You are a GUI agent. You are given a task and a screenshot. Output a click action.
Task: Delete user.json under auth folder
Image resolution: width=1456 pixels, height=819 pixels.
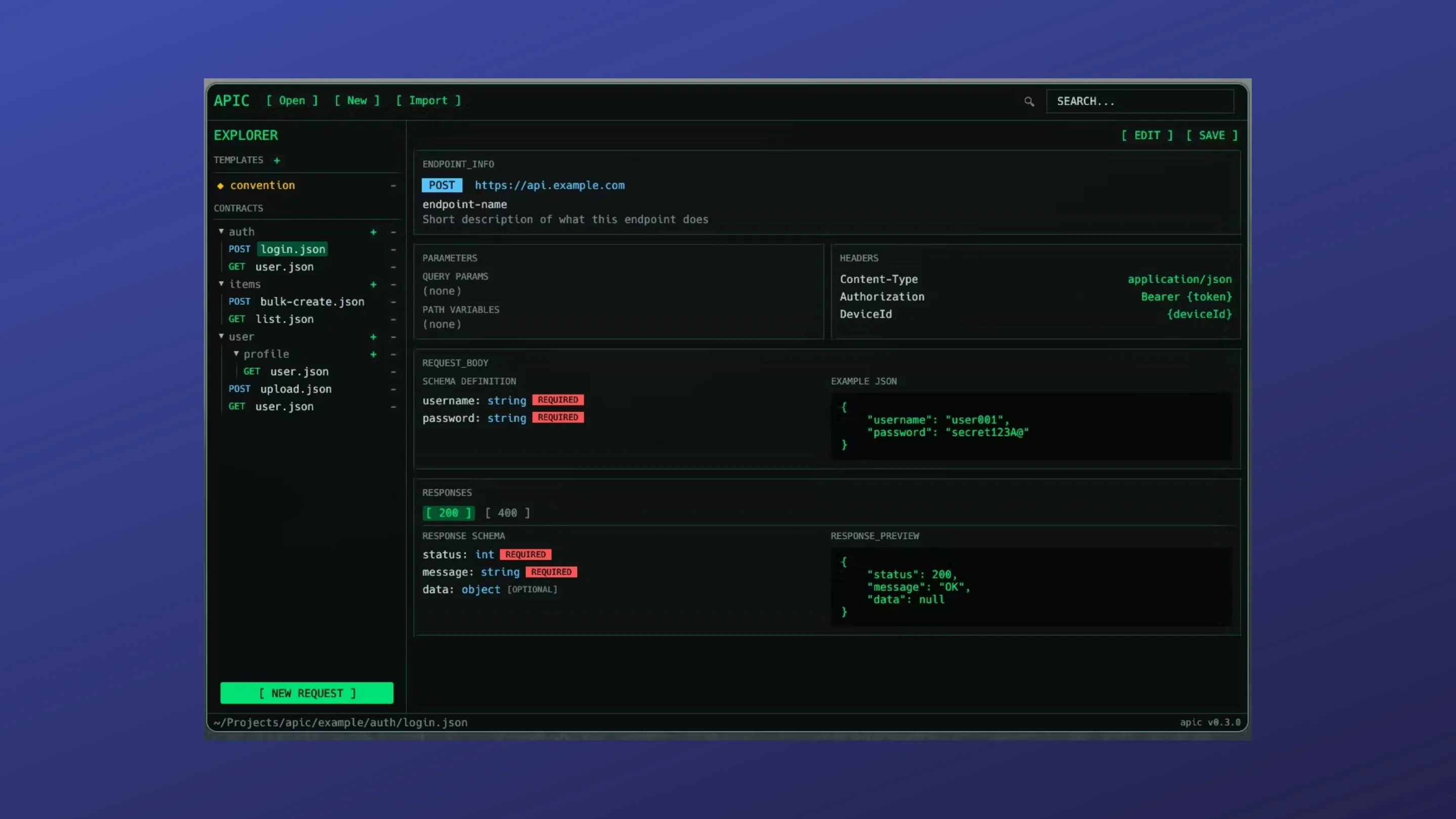coord(393,267)
